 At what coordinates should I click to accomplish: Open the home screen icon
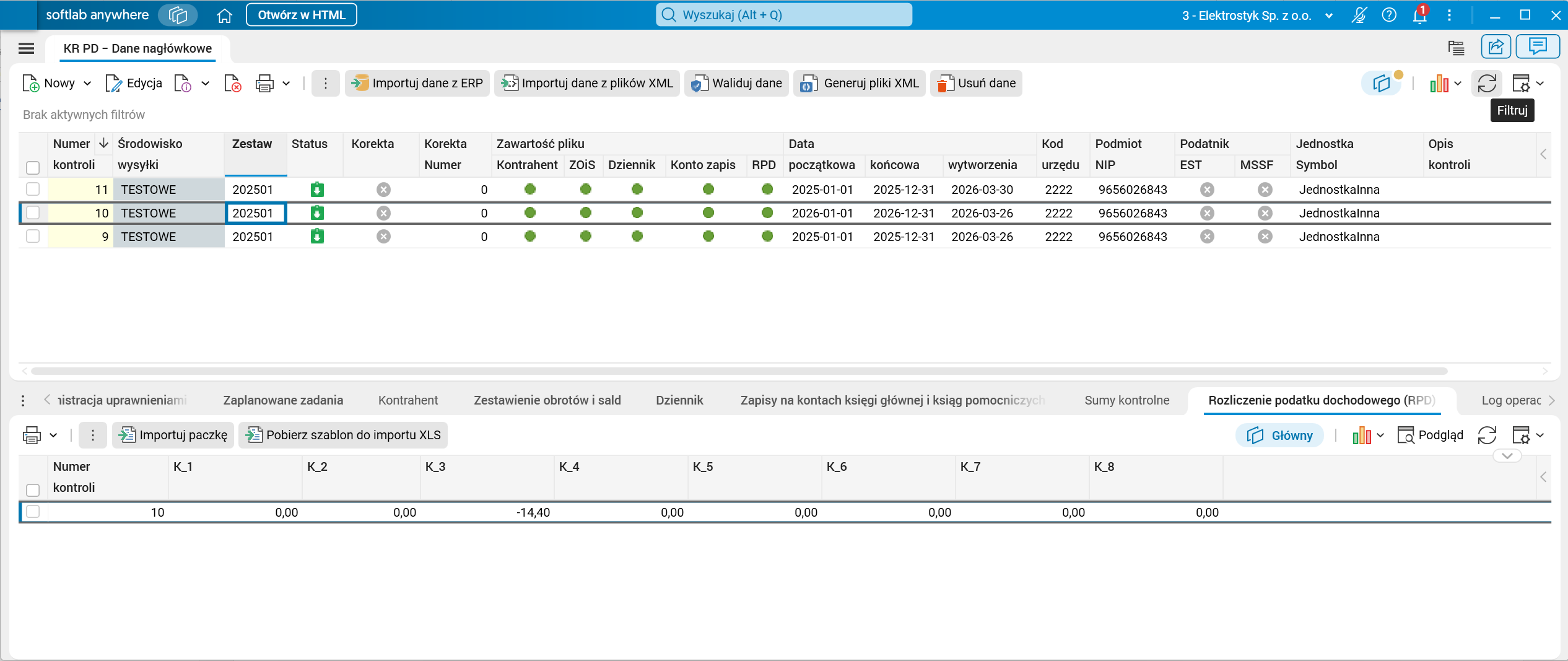pyautogui.click(x=224, y=15)
